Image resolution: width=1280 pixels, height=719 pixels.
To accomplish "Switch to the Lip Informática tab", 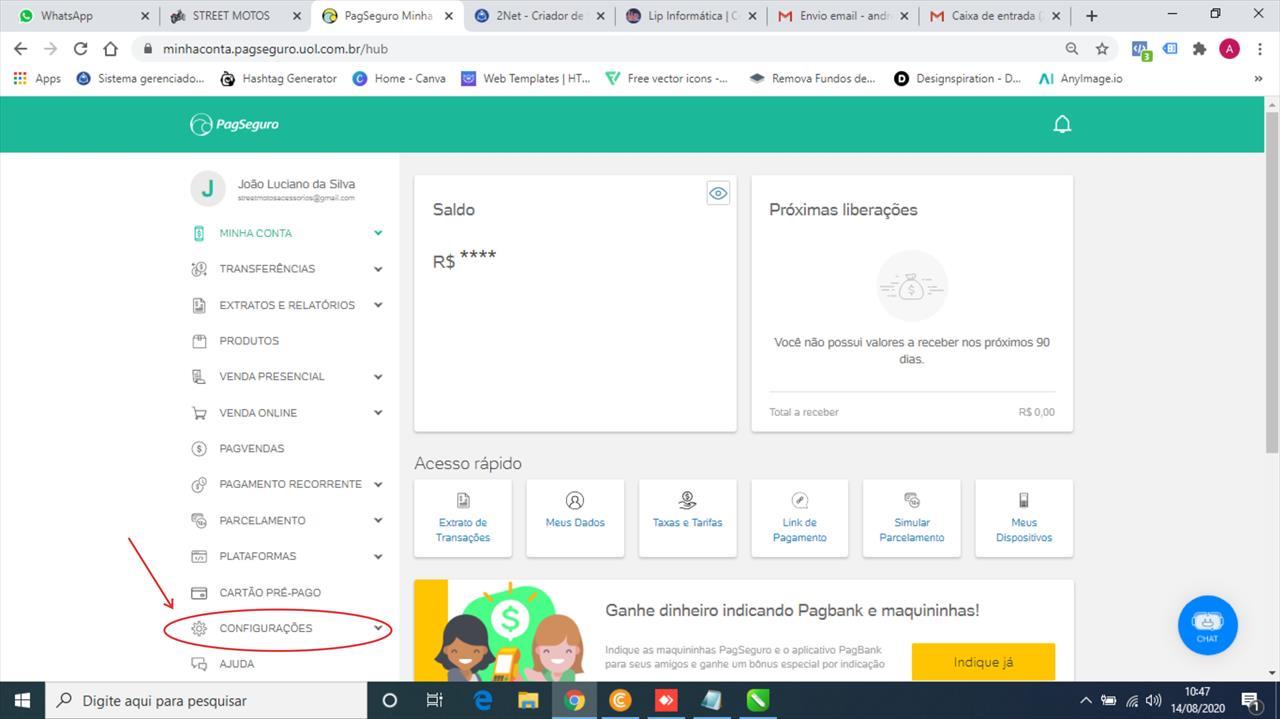I will point(692,16).
